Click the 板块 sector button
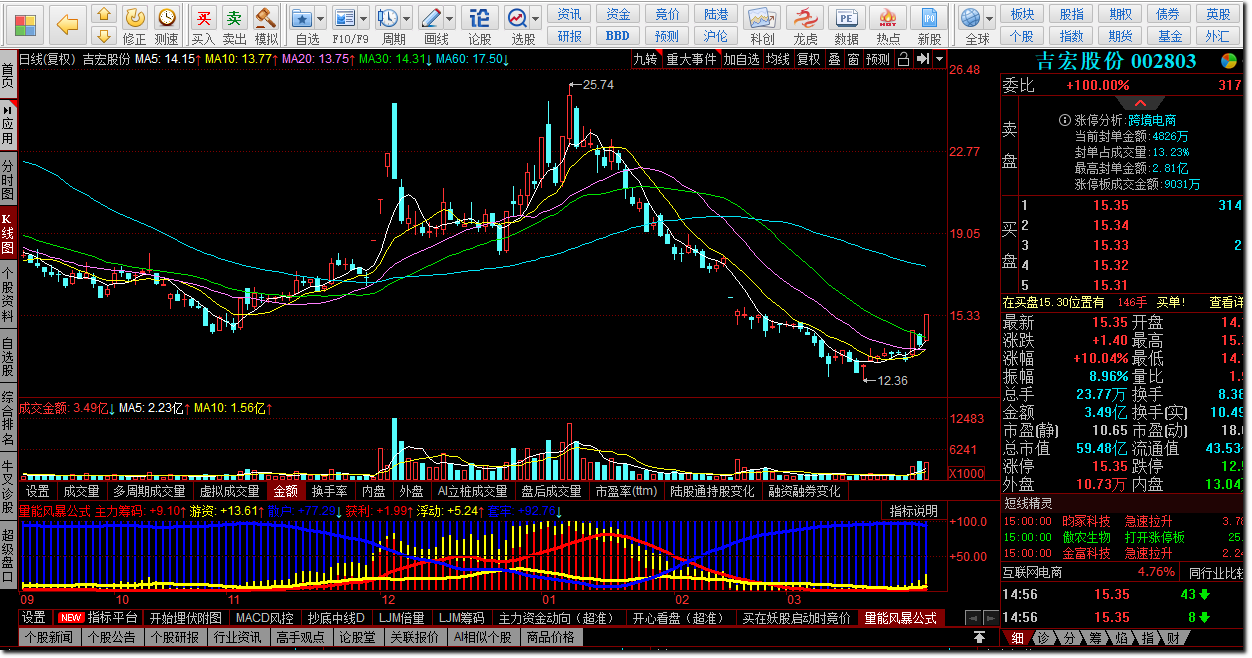The width and height of the screenshot is (1252, 658). [1023, 14]
